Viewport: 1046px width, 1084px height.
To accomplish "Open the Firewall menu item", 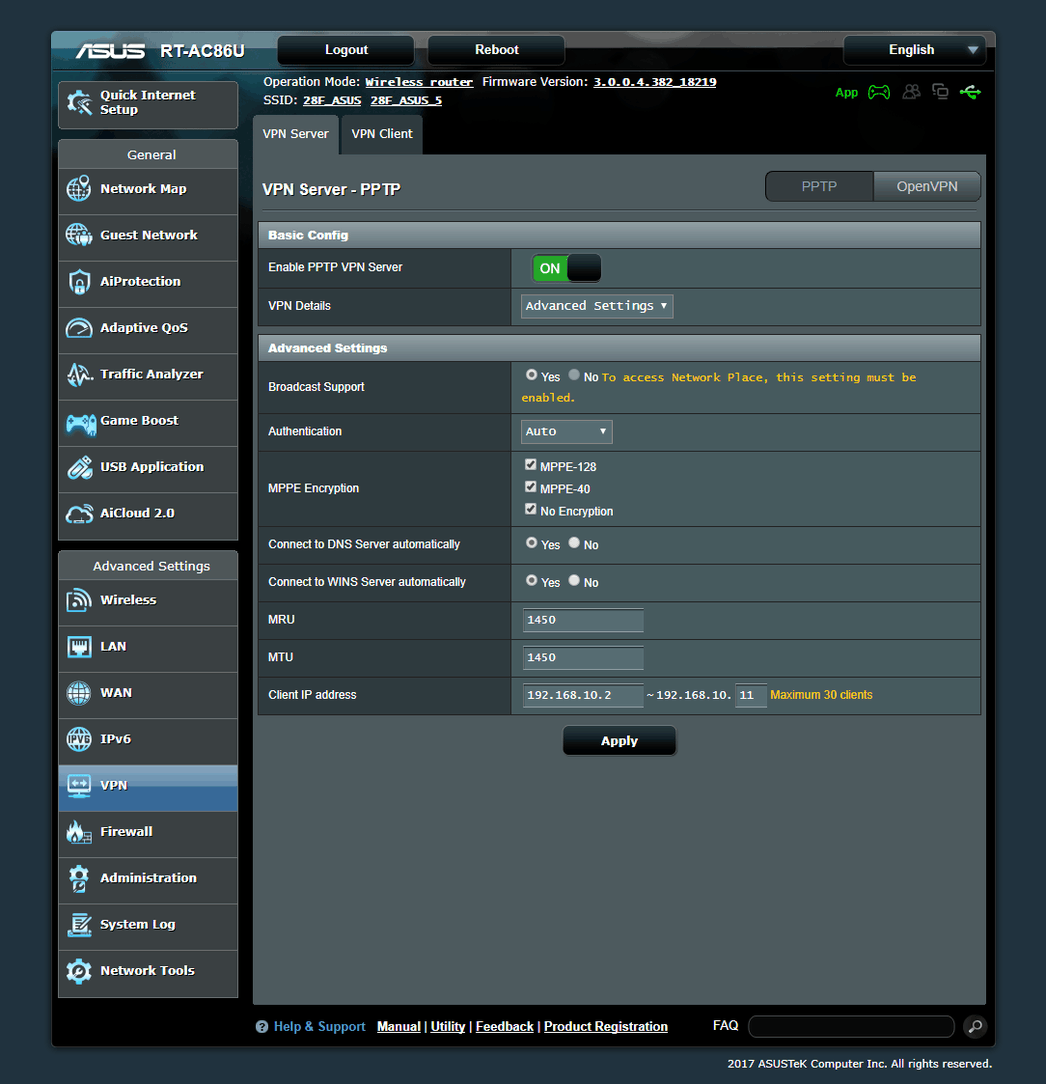I will (148, 832).
